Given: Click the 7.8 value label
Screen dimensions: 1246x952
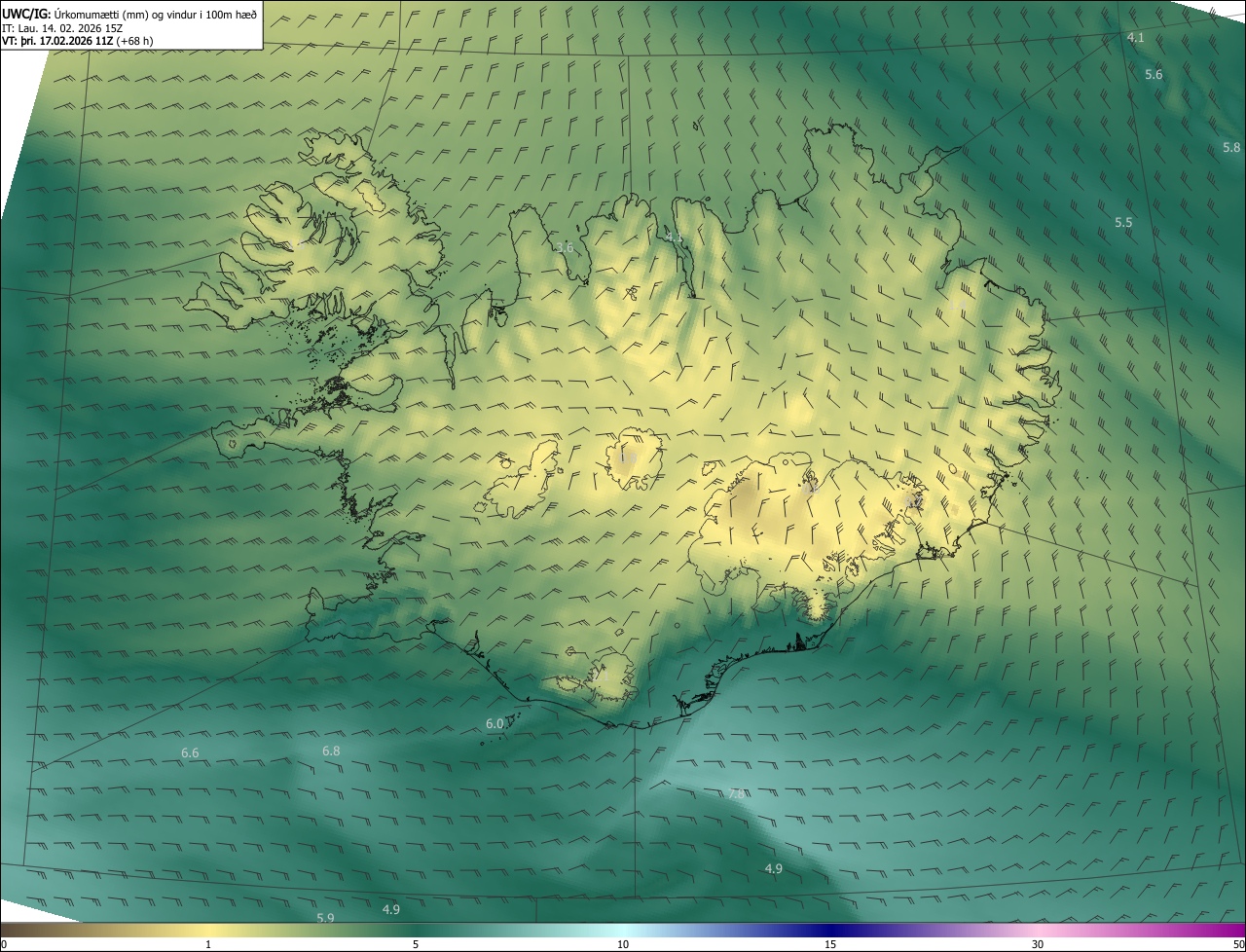Looking at the screenshot, I should 737,794.
